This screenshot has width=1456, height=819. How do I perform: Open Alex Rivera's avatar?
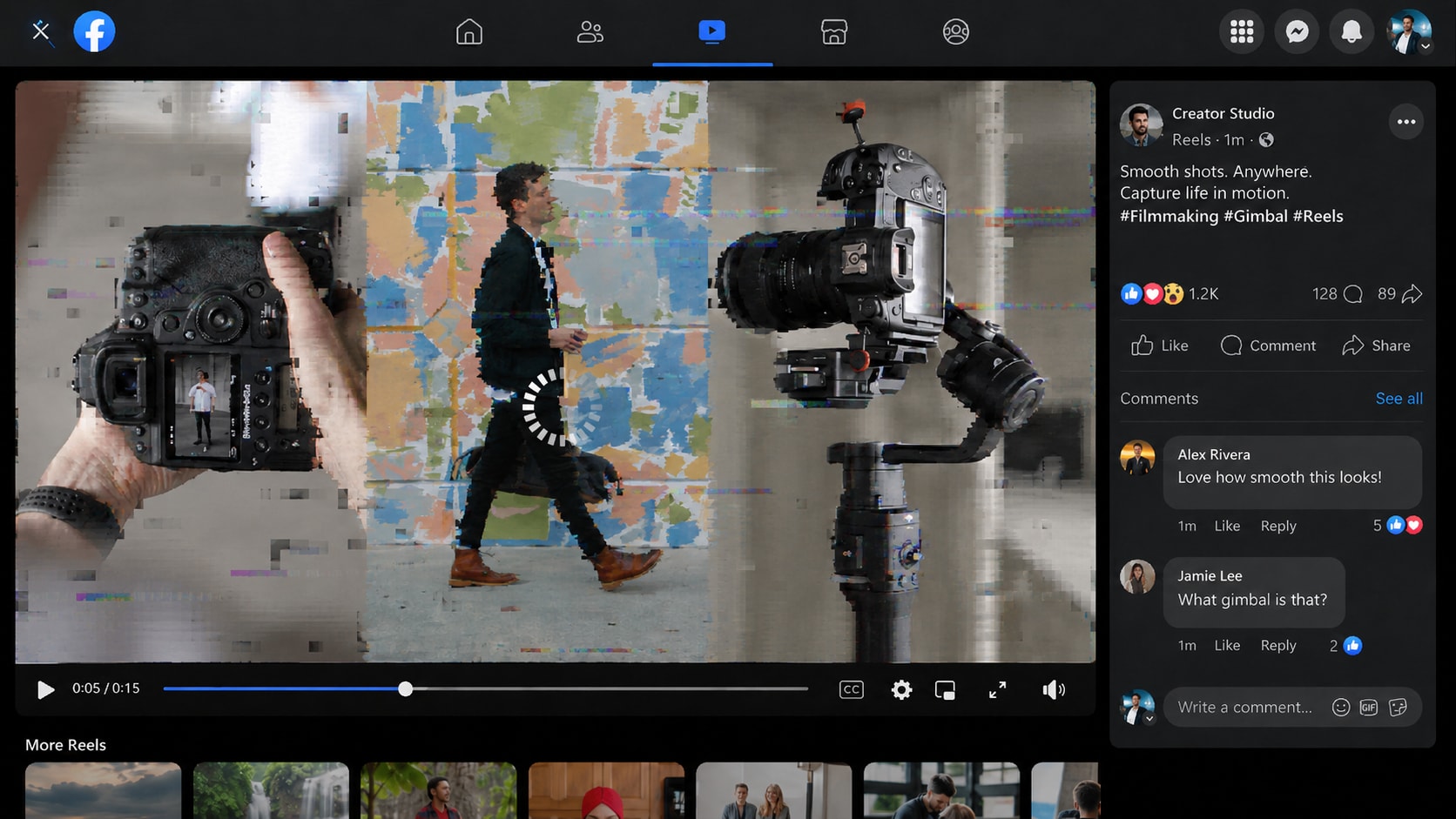(1137, 457)
